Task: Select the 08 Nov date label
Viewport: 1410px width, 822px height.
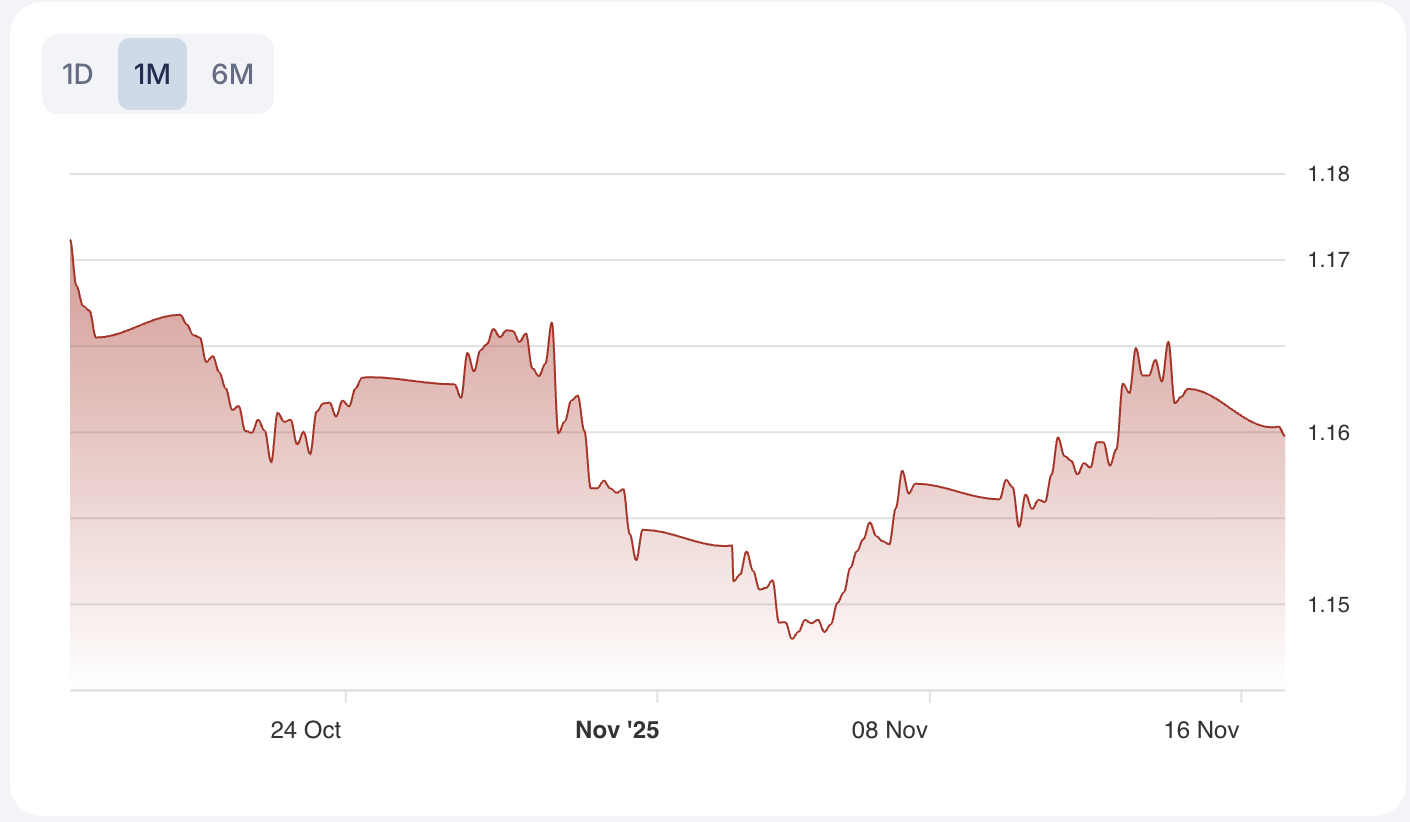Action: tap(890, 730)
